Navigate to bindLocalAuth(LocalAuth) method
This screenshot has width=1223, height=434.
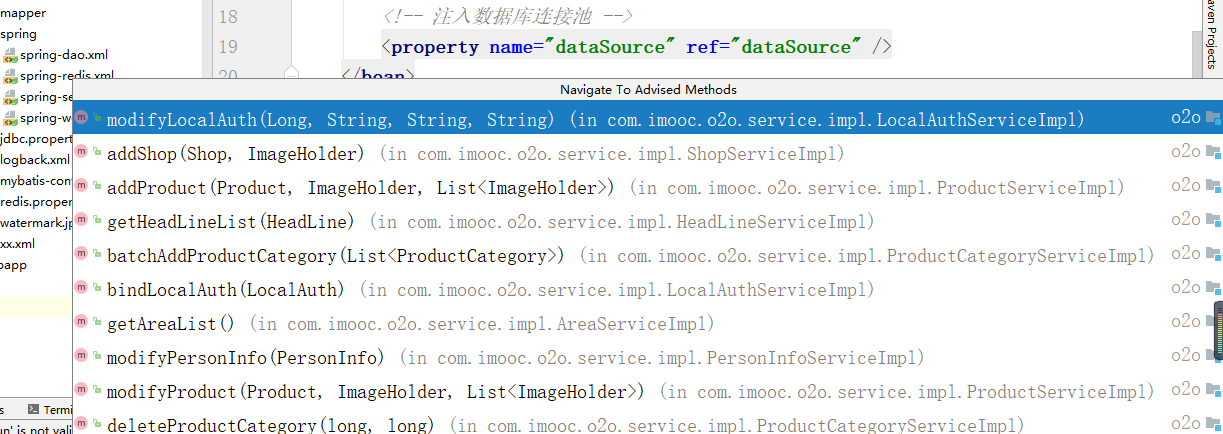click(647, 289)
